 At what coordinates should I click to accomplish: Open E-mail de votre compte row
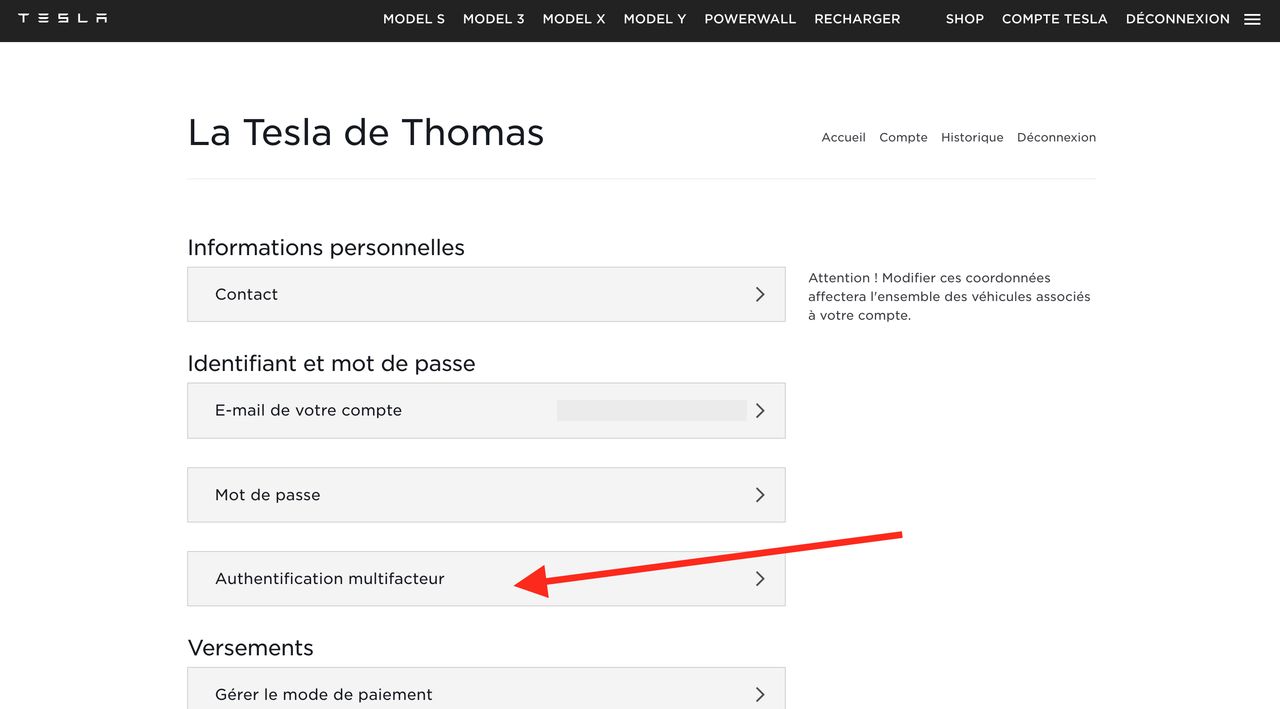click(486, 410)
